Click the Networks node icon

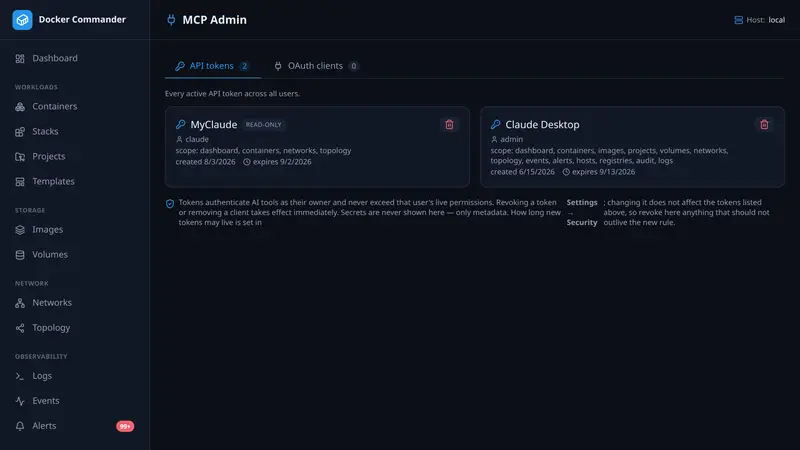20,303
